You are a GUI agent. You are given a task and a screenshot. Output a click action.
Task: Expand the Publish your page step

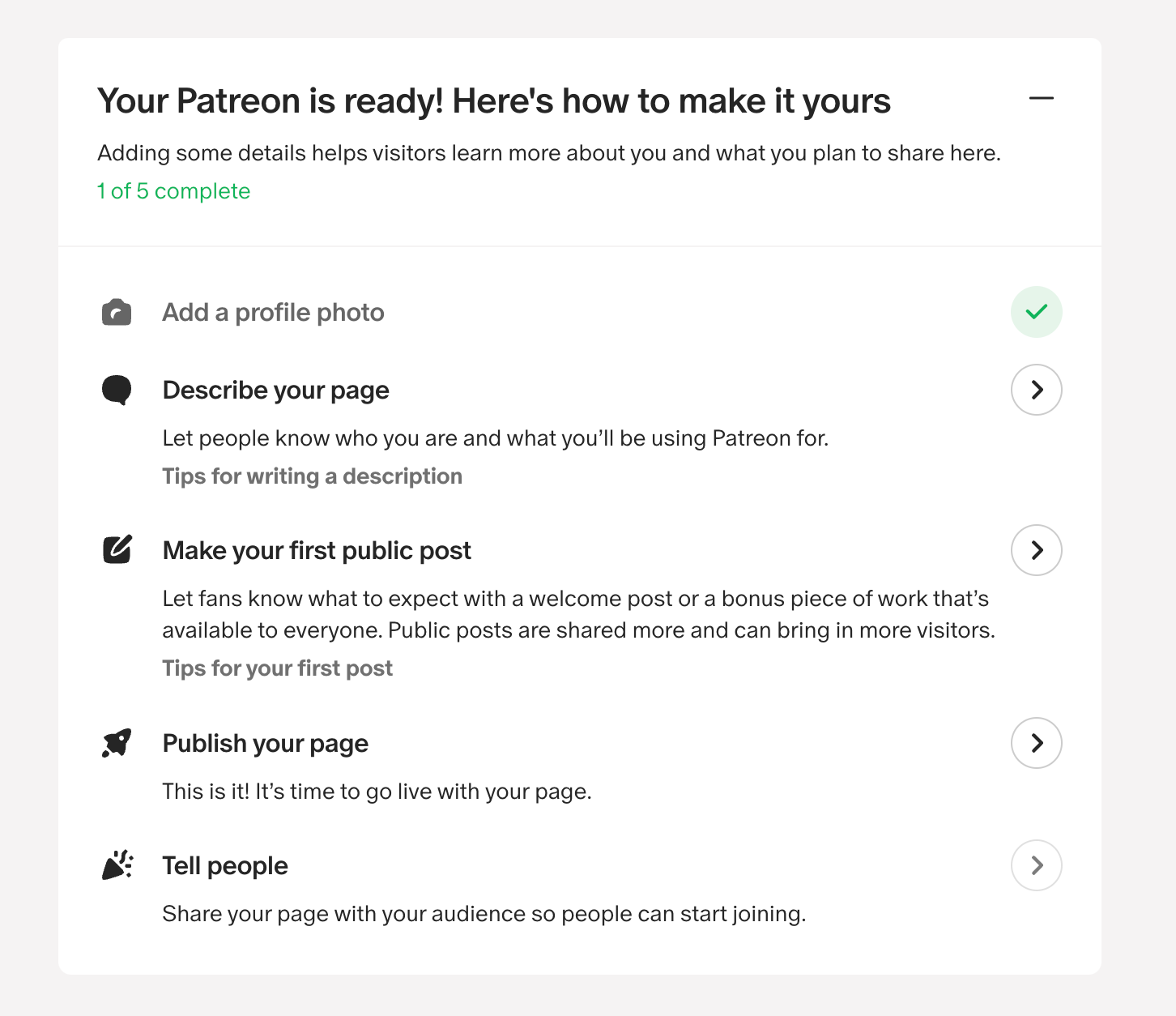click(1037, 742)
